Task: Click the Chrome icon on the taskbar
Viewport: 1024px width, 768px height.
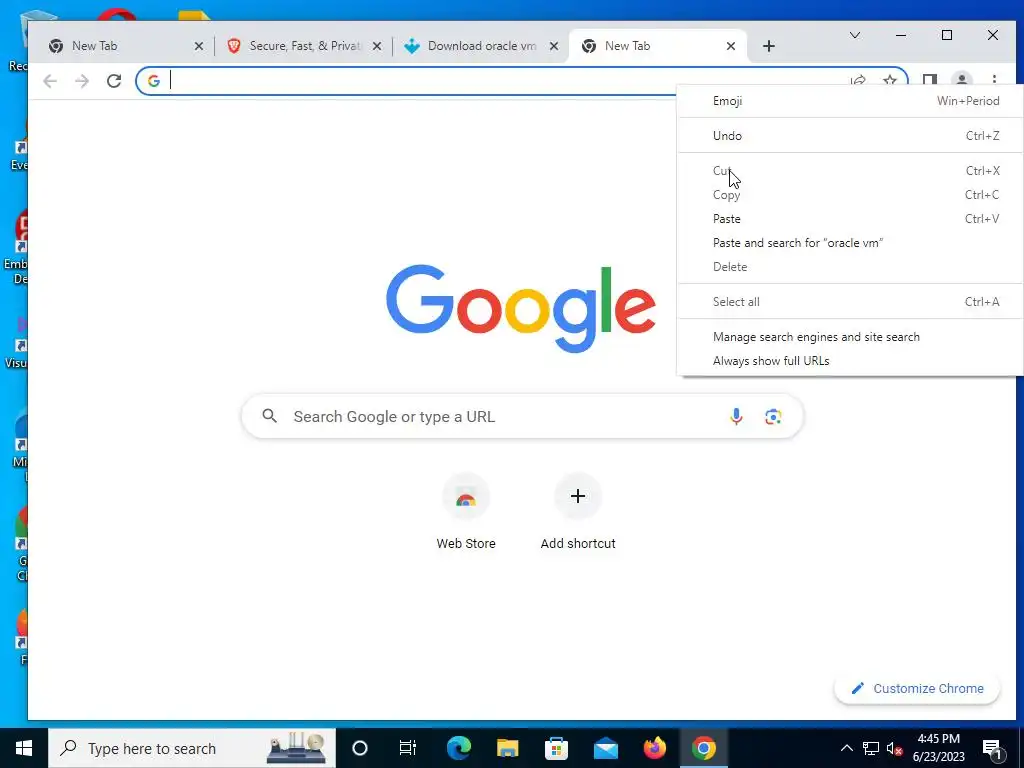Action: pyautogui.click(x=703, y=748)
